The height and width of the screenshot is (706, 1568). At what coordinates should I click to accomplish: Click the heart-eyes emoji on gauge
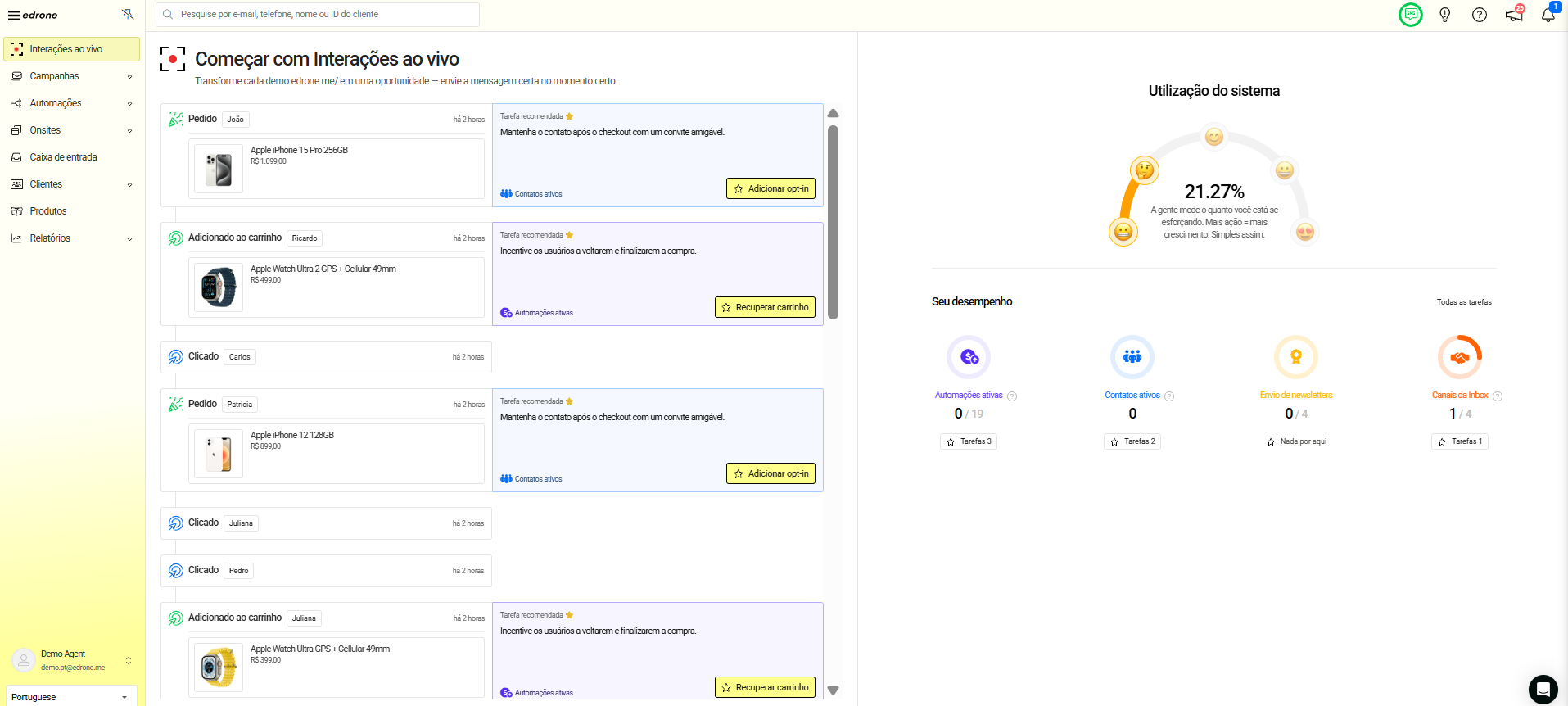pos(1305,232)
